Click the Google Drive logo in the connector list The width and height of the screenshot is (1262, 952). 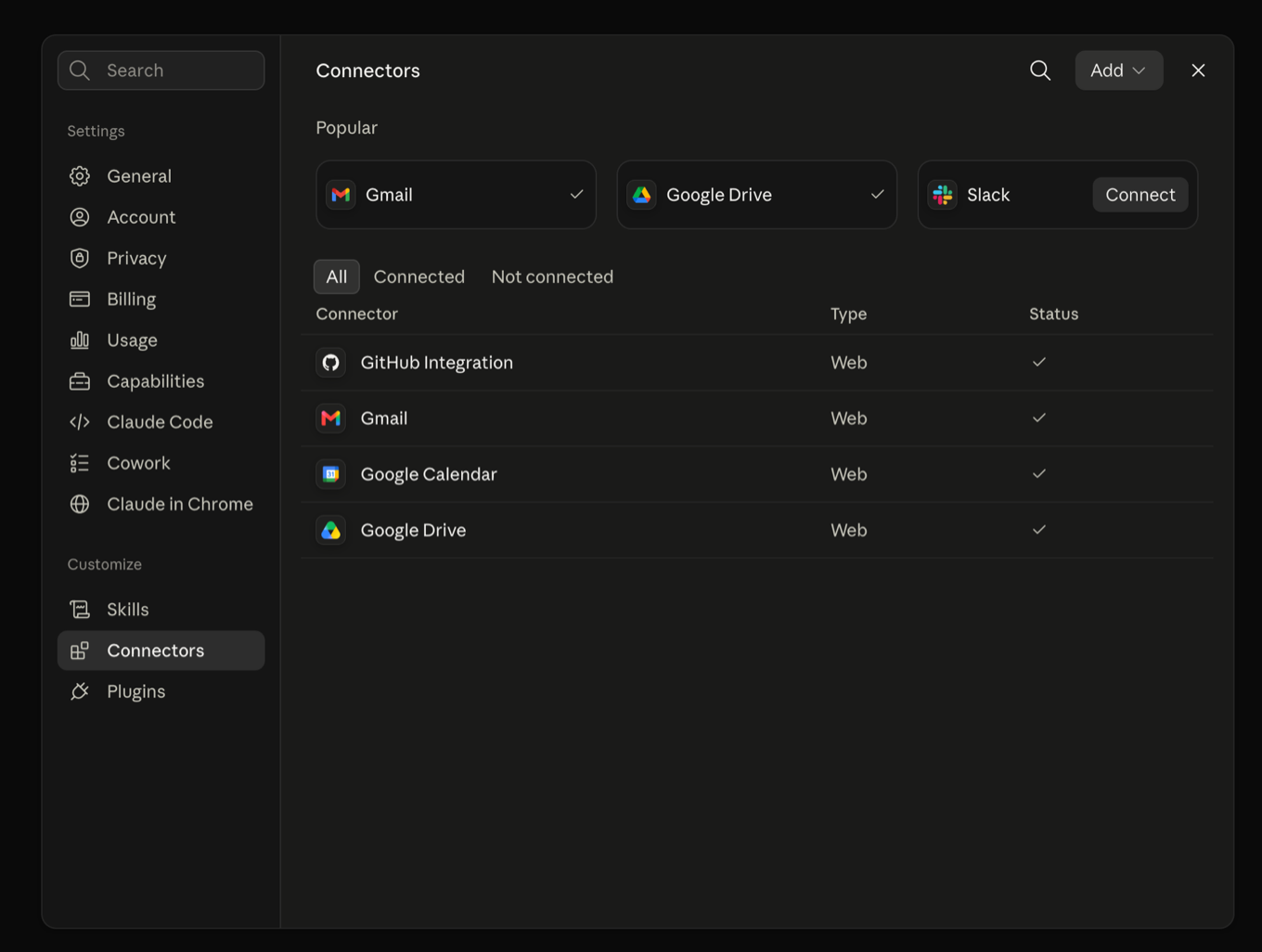tap(330, 530)
